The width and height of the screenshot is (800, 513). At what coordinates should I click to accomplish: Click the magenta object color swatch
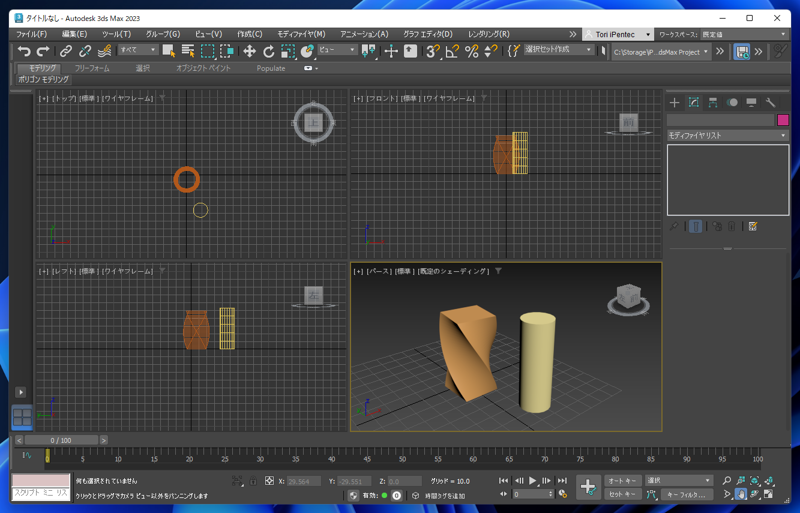click(783, 120)
